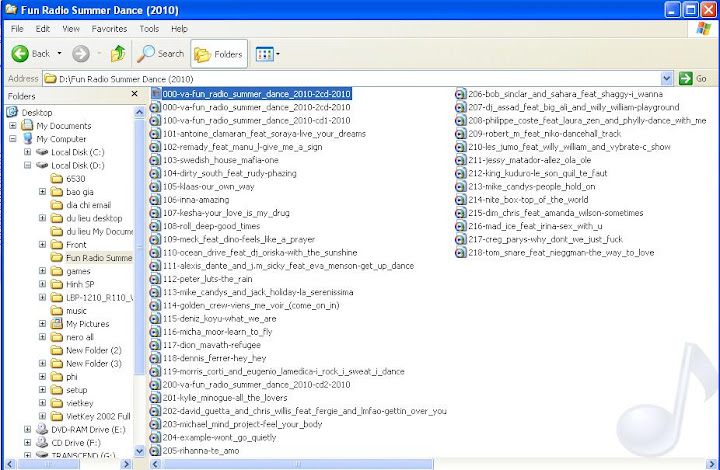Select Desktop in folder tree
The image size is (720, 470).
click(37, 112)
